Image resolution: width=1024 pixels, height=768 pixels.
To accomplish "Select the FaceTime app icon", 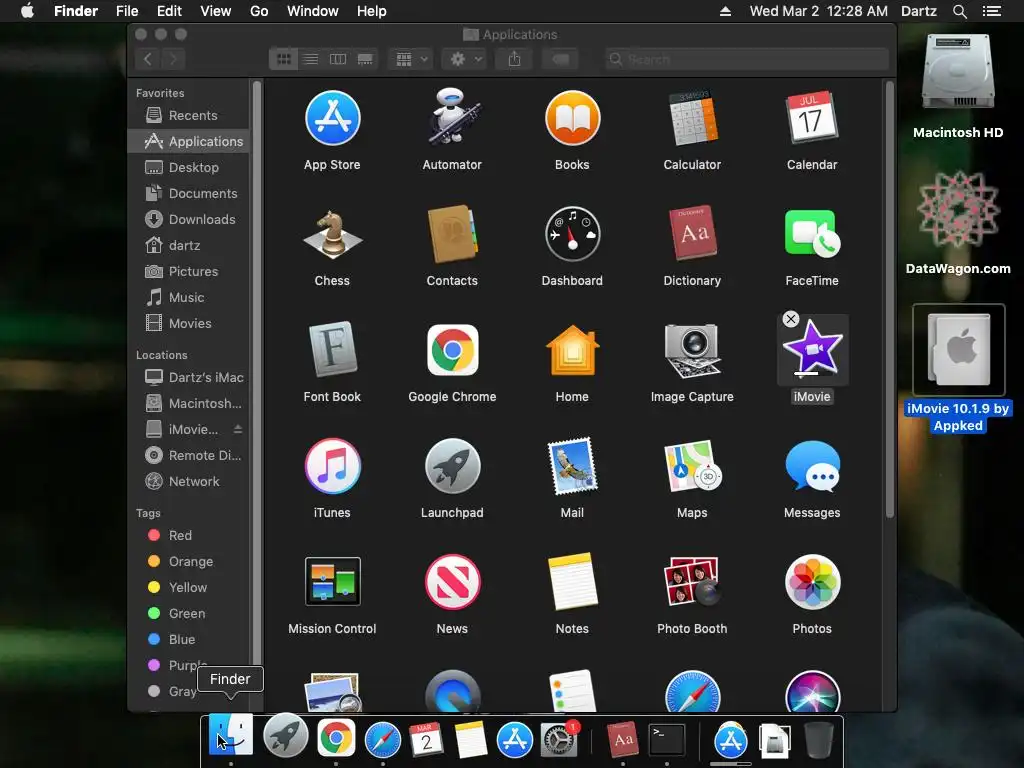I will point(812,234).
